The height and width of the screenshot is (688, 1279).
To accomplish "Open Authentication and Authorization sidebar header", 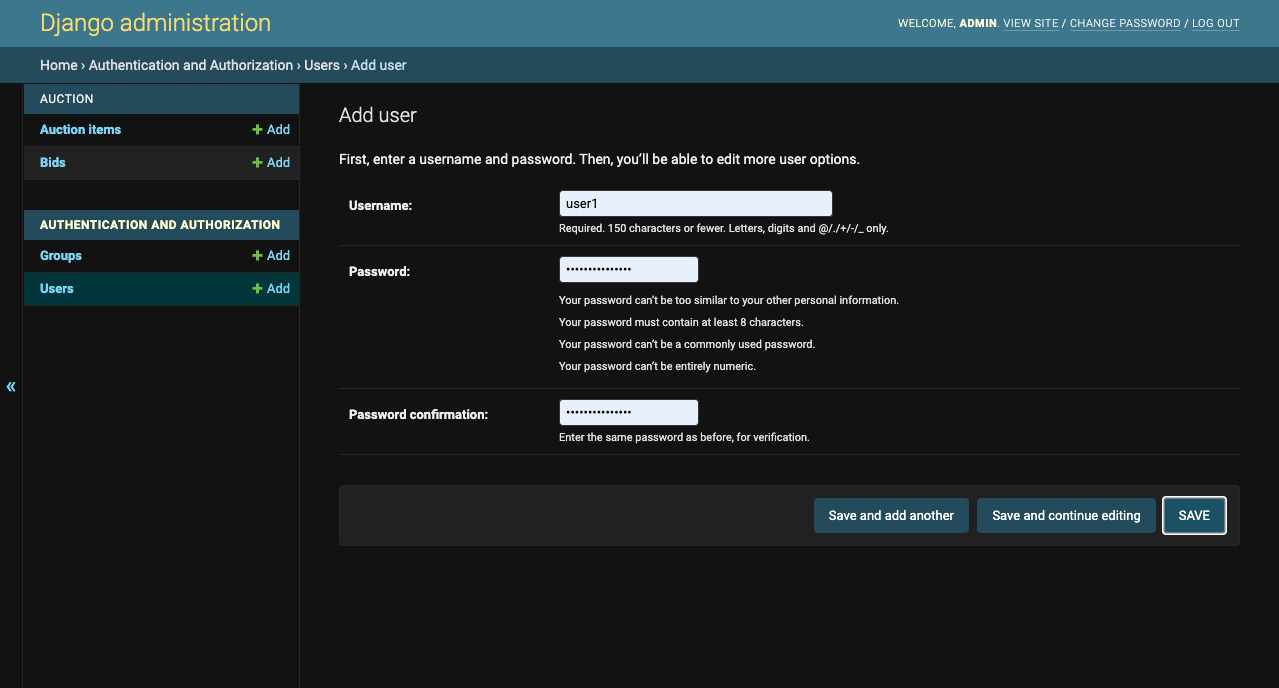I will coord(160,225).
